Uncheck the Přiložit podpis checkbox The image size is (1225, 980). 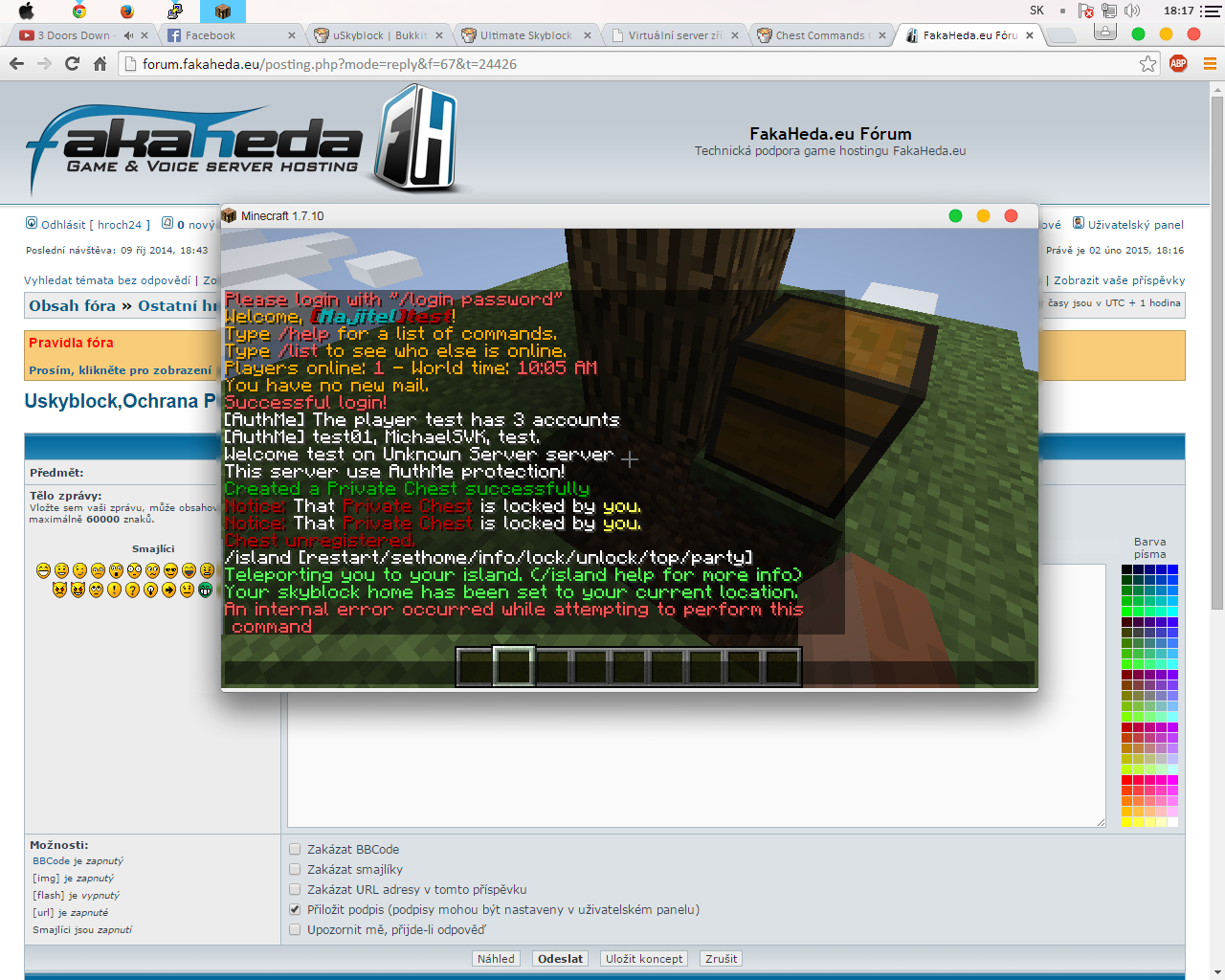(295, 909)
